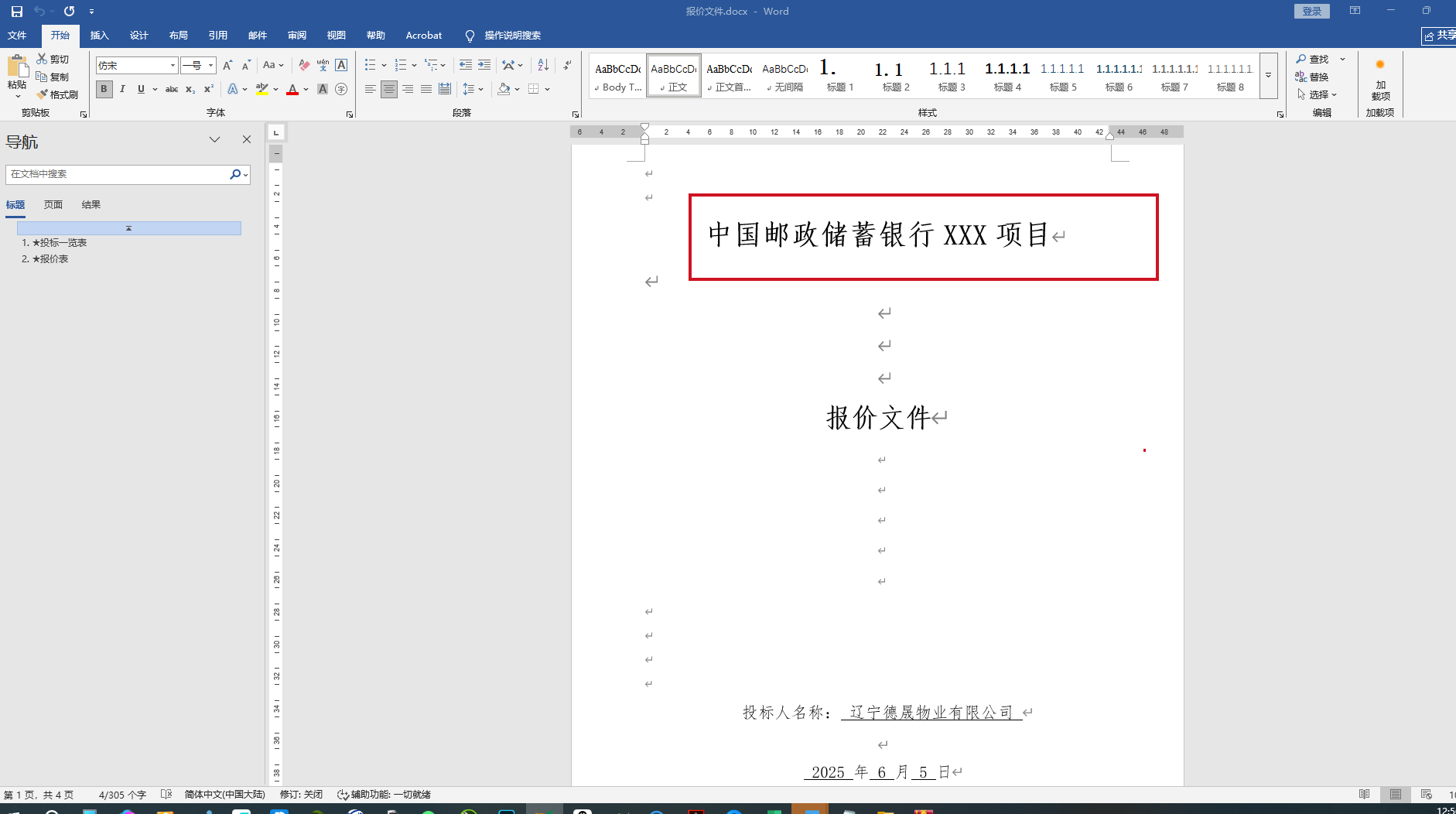1456x814 pixels.
Task: Open the font size dropdown showing 一号
Action: 210,66
